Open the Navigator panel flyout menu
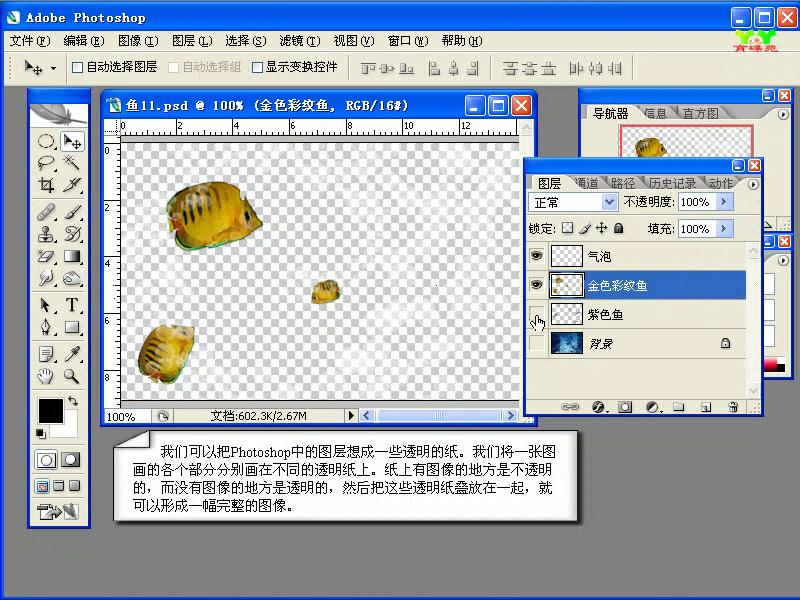 [x=783, y=114]
